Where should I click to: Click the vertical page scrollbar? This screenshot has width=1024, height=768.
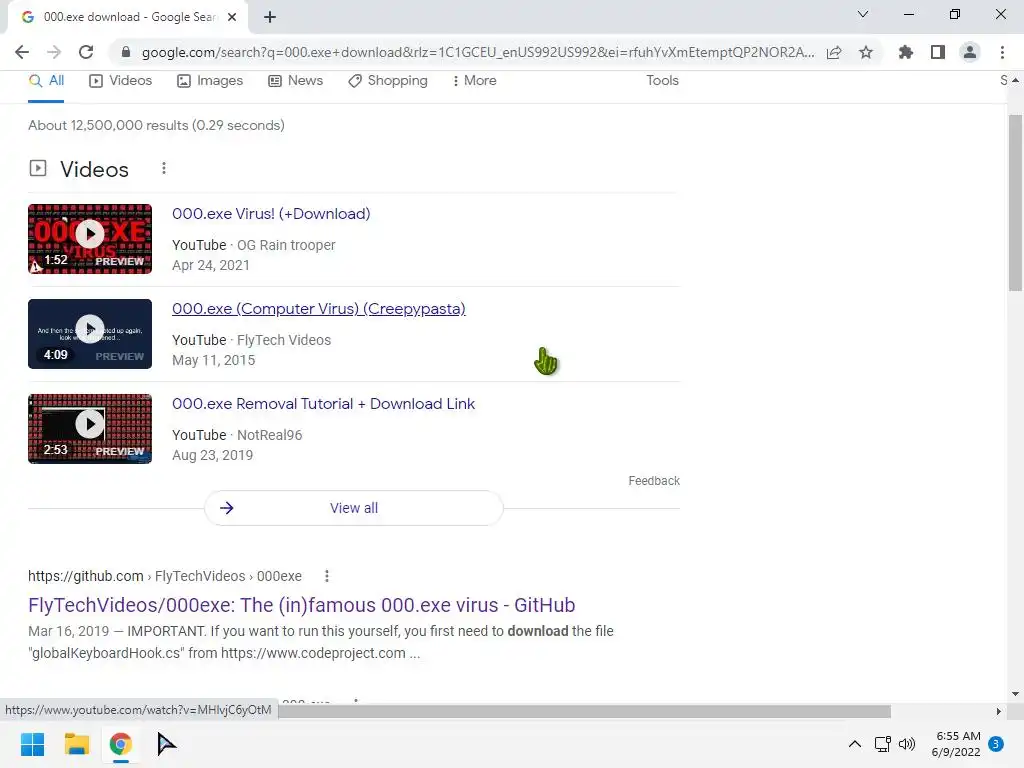pyautogui.click(x=1015, y=202)
